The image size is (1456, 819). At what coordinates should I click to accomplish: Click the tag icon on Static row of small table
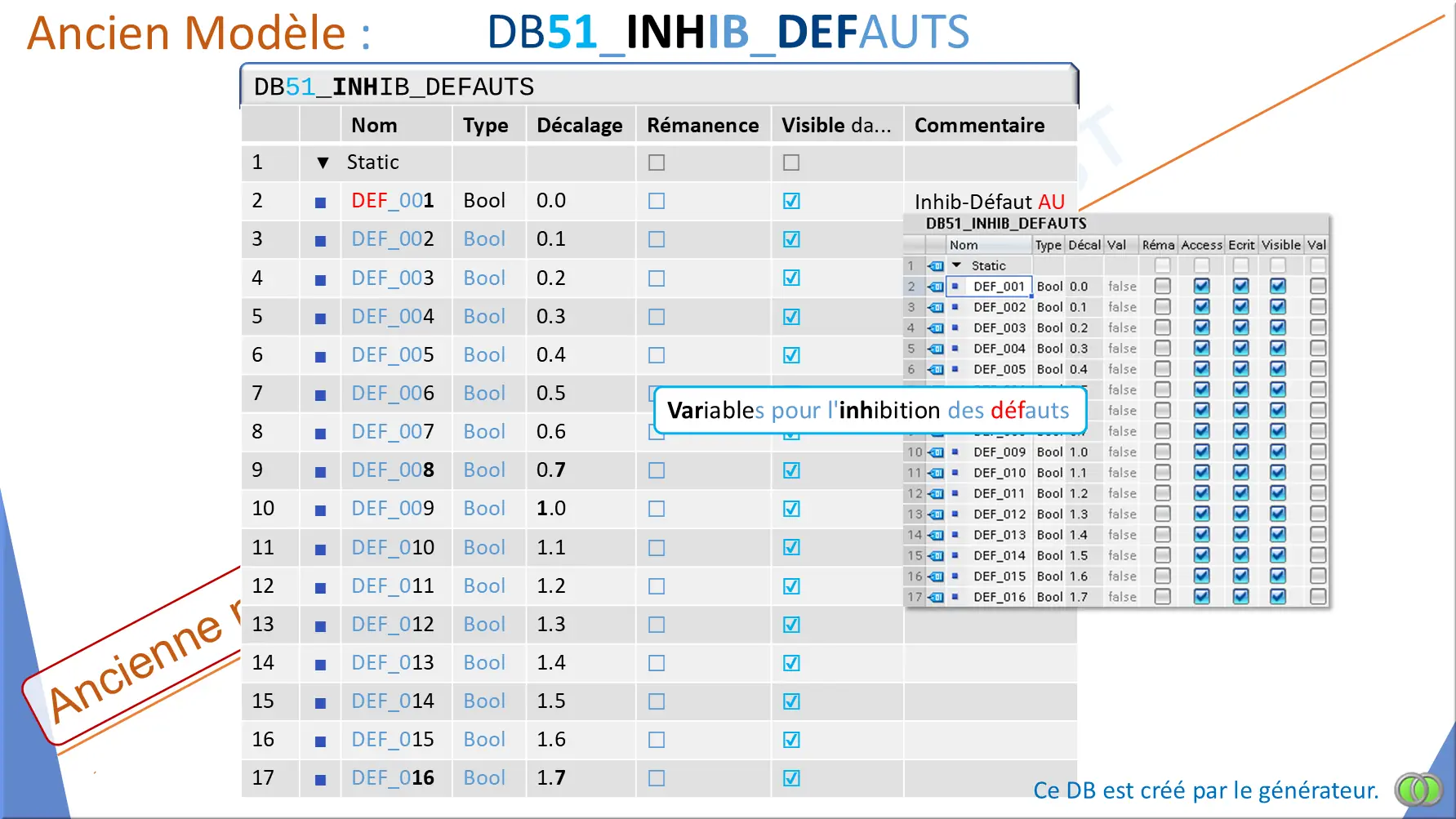[x=936, y=265]
